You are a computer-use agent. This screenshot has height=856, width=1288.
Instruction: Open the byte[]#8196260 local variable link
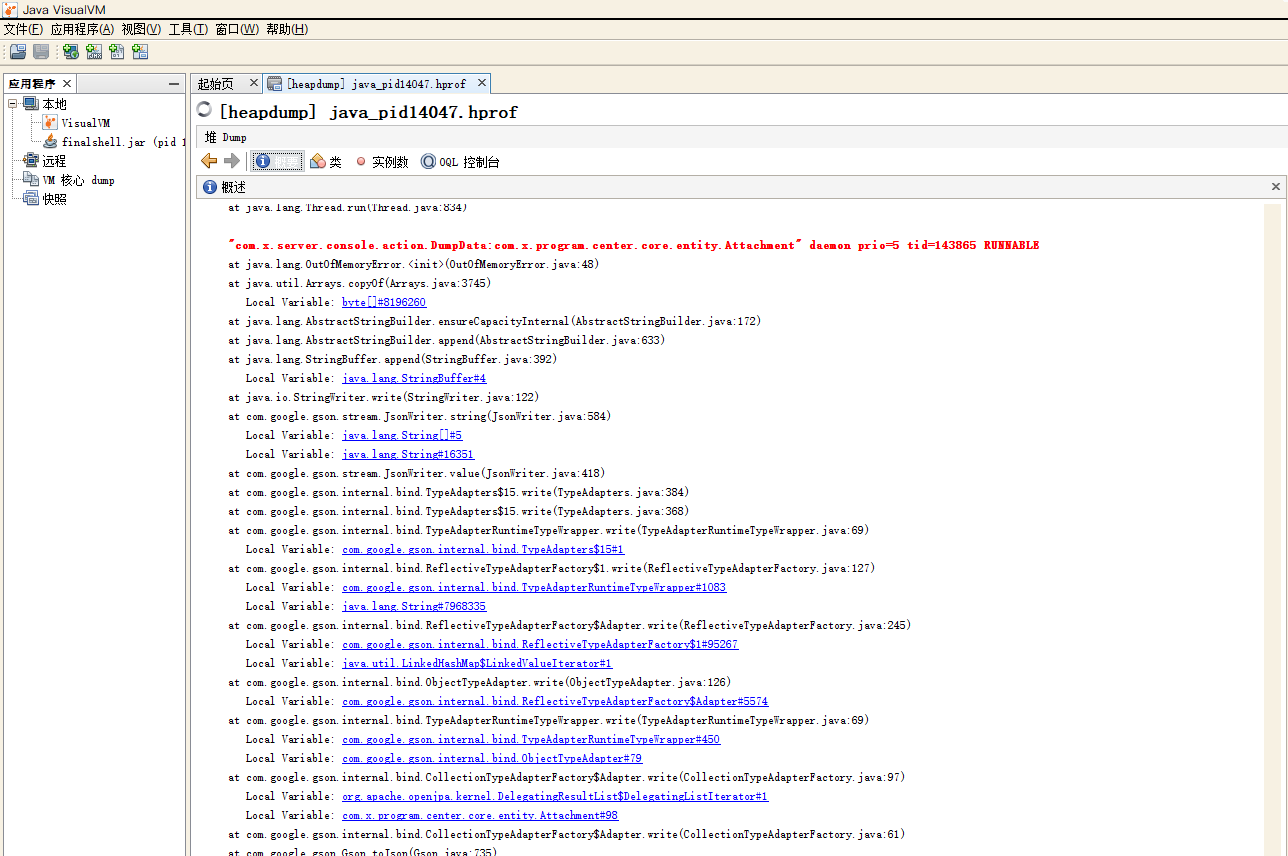(384, 302)
